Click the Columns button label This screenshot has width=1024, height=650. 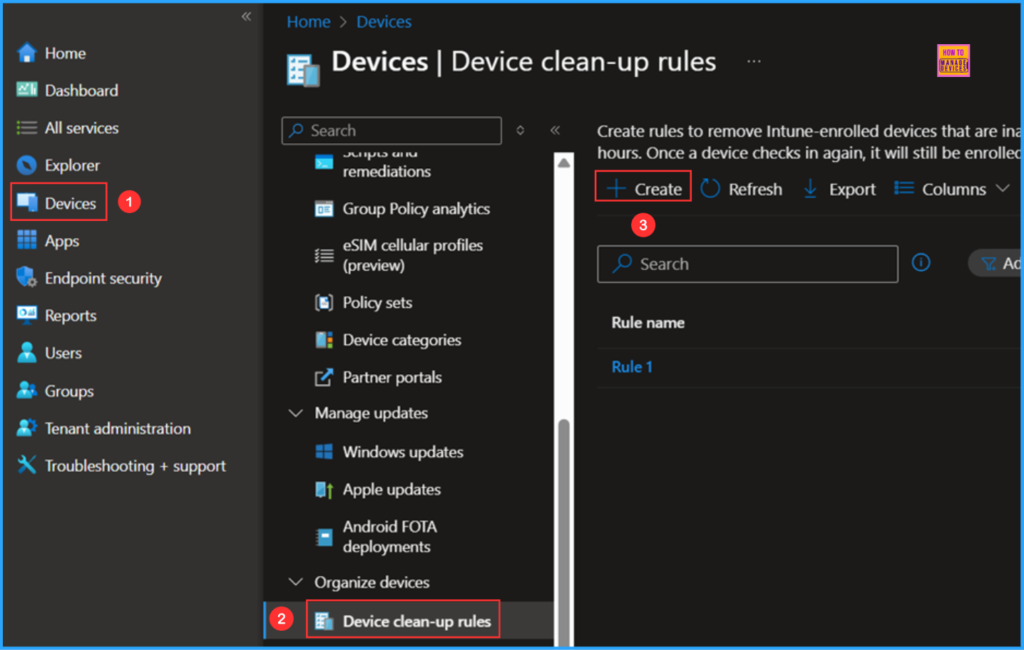click(x=953, y=189)
